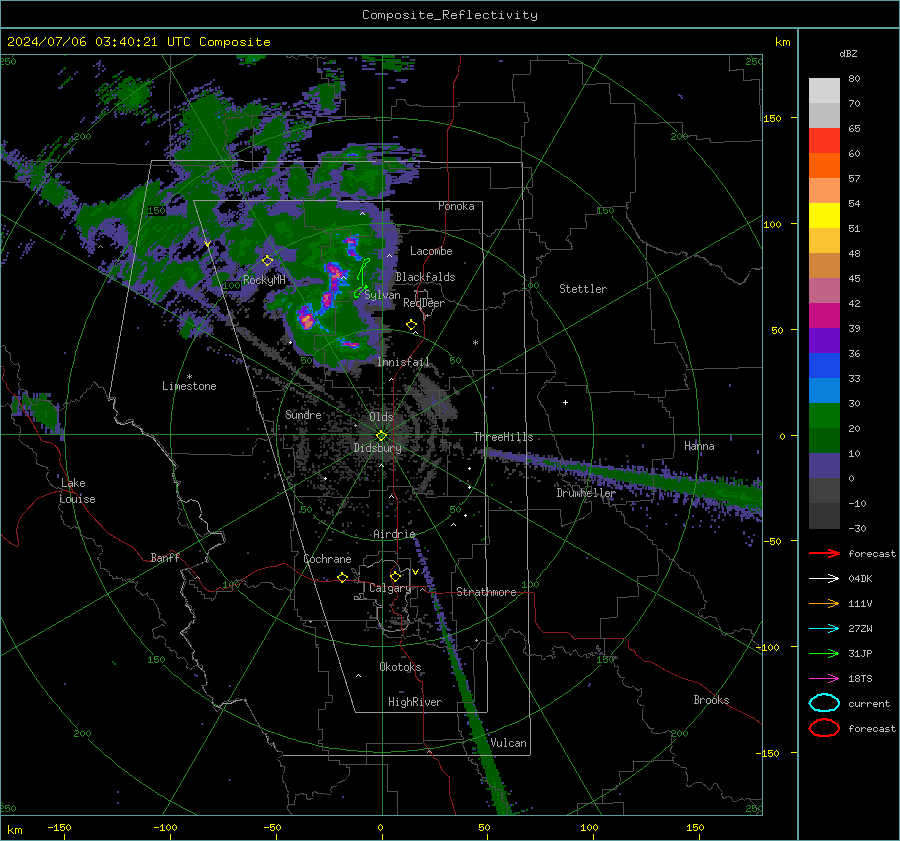Click the Lacombe city label
The height and width of the screenshot is (841, 900).
click(x=431, y=251)
